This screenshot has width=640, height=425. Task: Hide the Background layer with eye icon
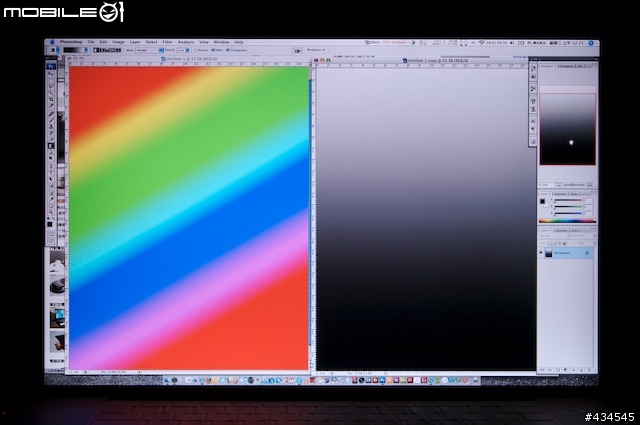[541, 253]
